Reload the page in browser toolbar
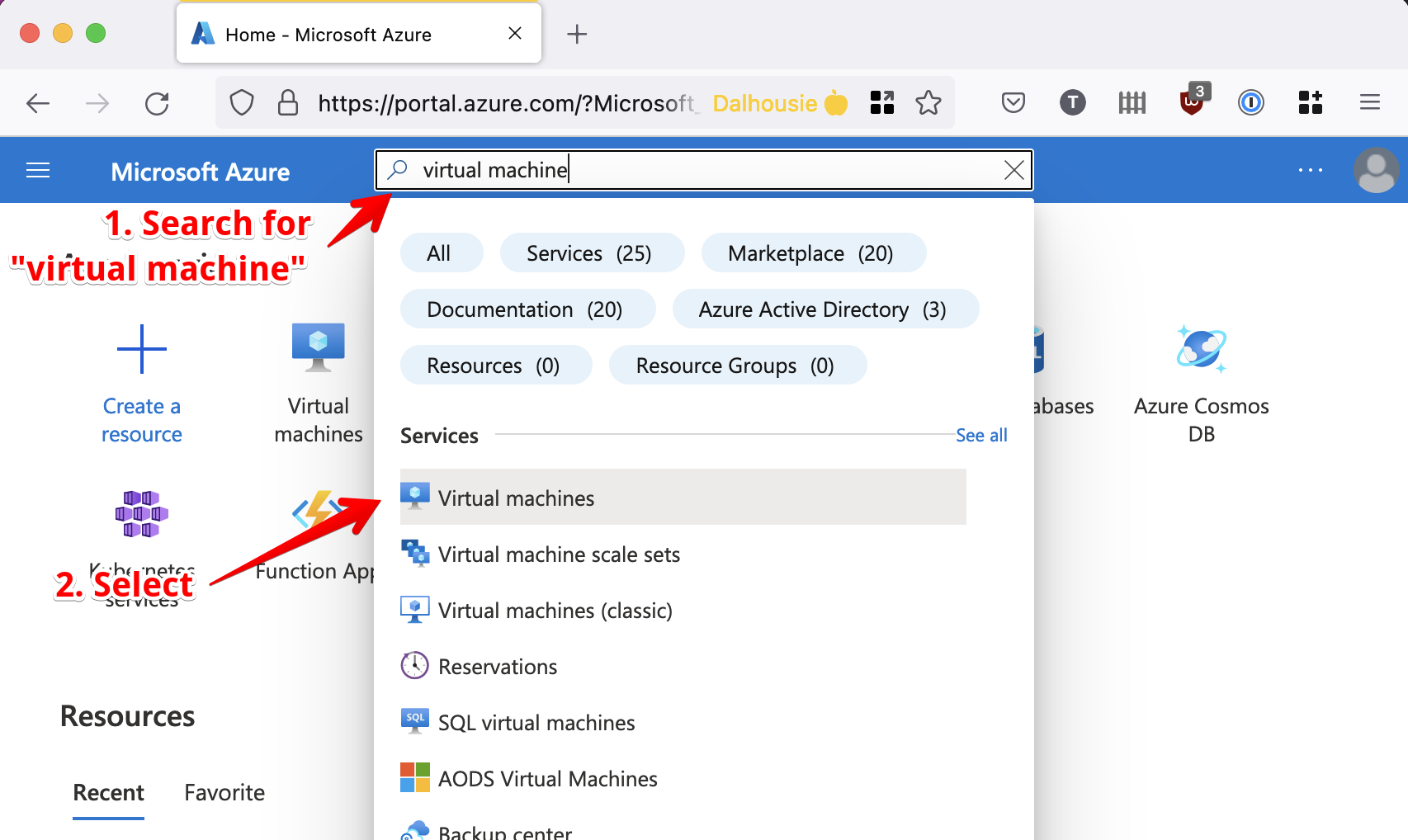 pos(157,103)
